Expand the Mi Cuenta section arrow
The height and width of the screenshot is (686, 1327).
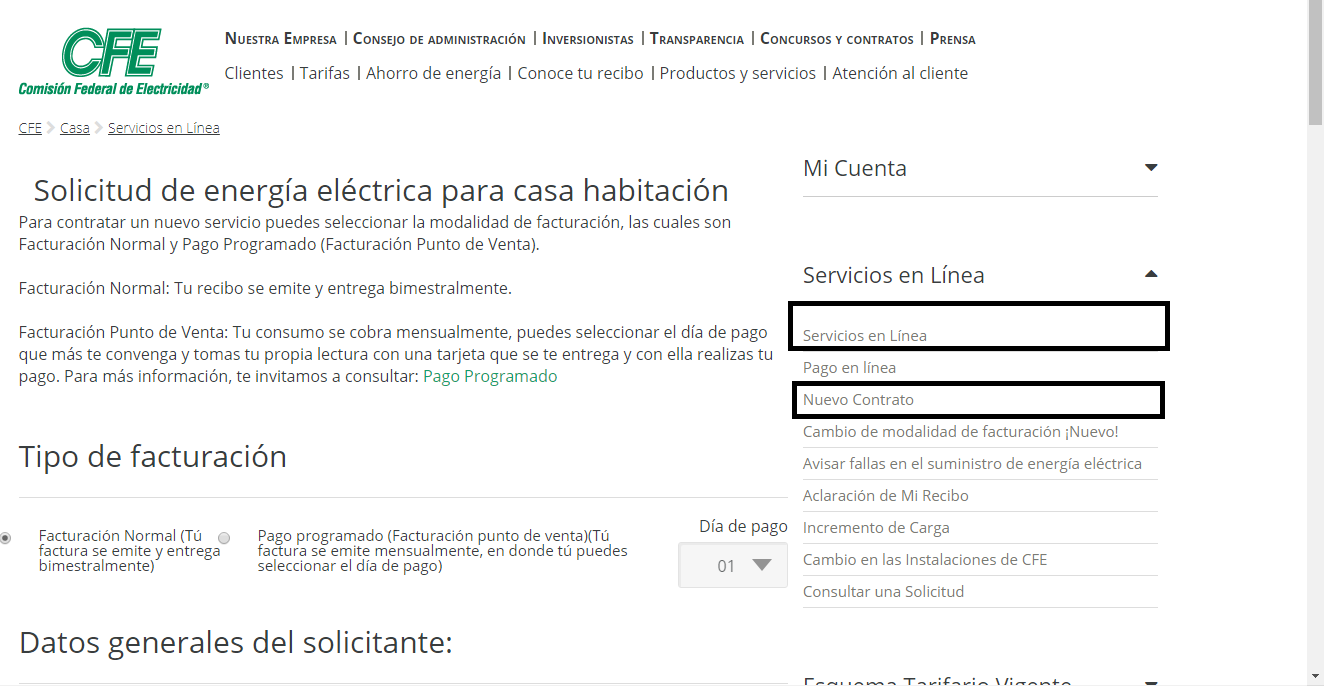(1150, 168)
